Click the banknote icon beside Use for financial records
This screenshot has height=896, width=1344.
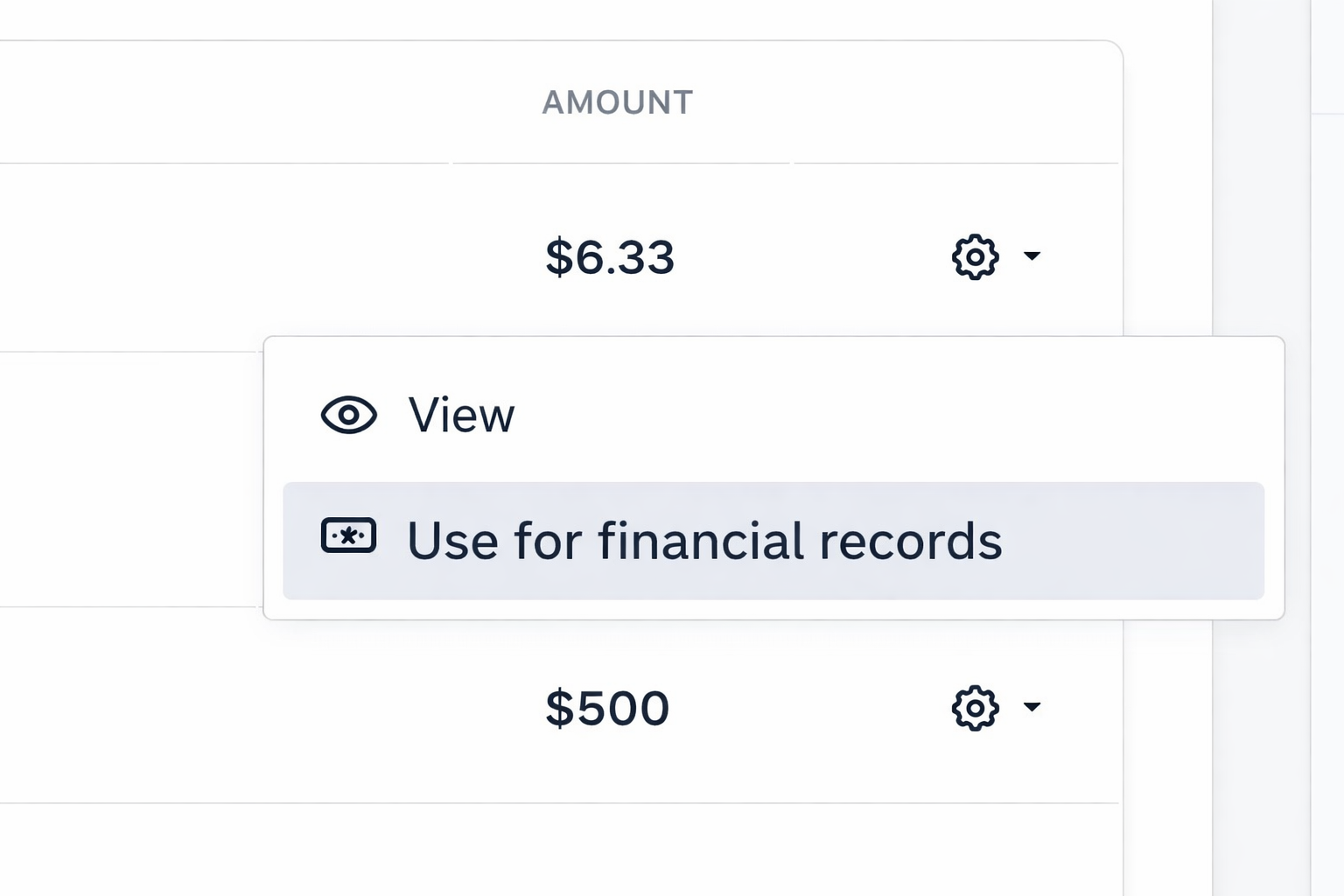click(348, 535)
